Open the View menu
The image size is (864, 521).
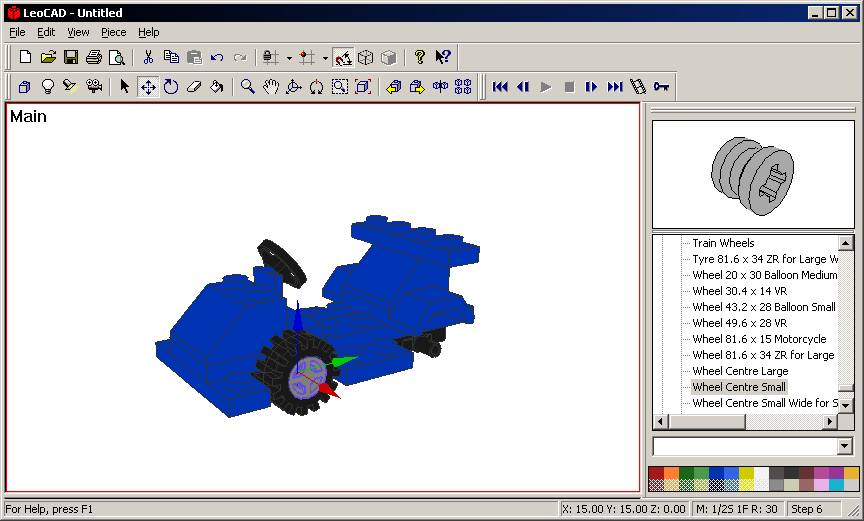click(78, 32)
